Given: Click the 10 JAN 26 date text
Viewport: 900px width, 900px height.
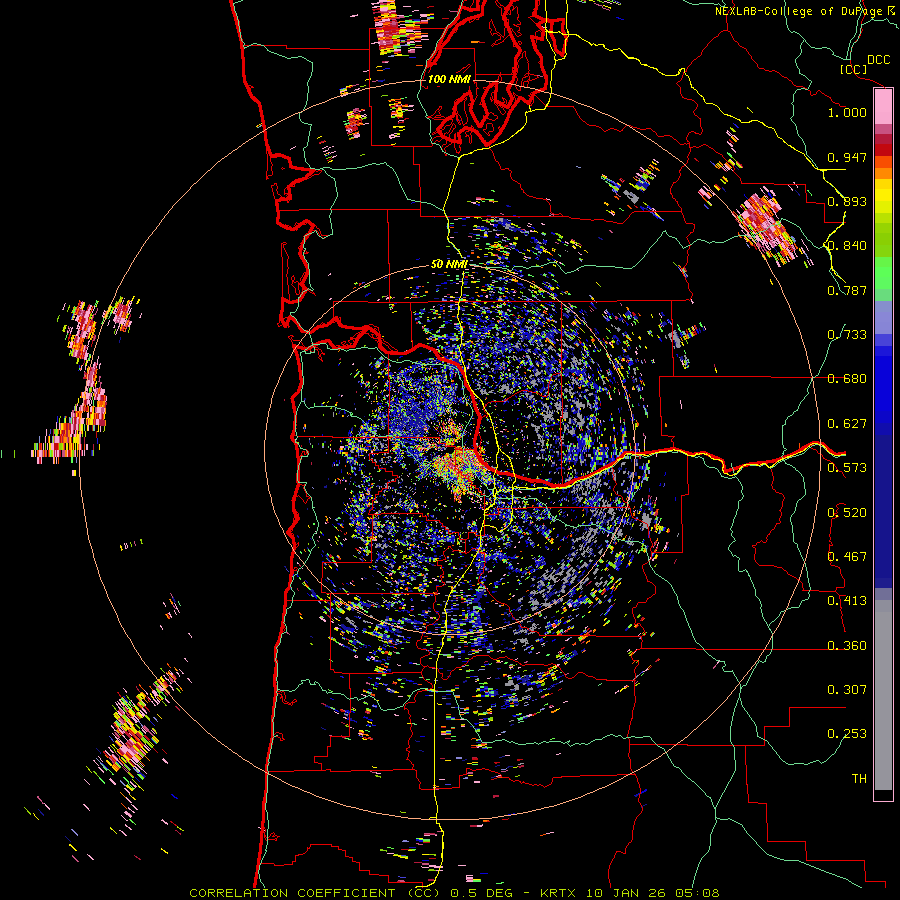Looking at the screenshot, I should [627, 893].
